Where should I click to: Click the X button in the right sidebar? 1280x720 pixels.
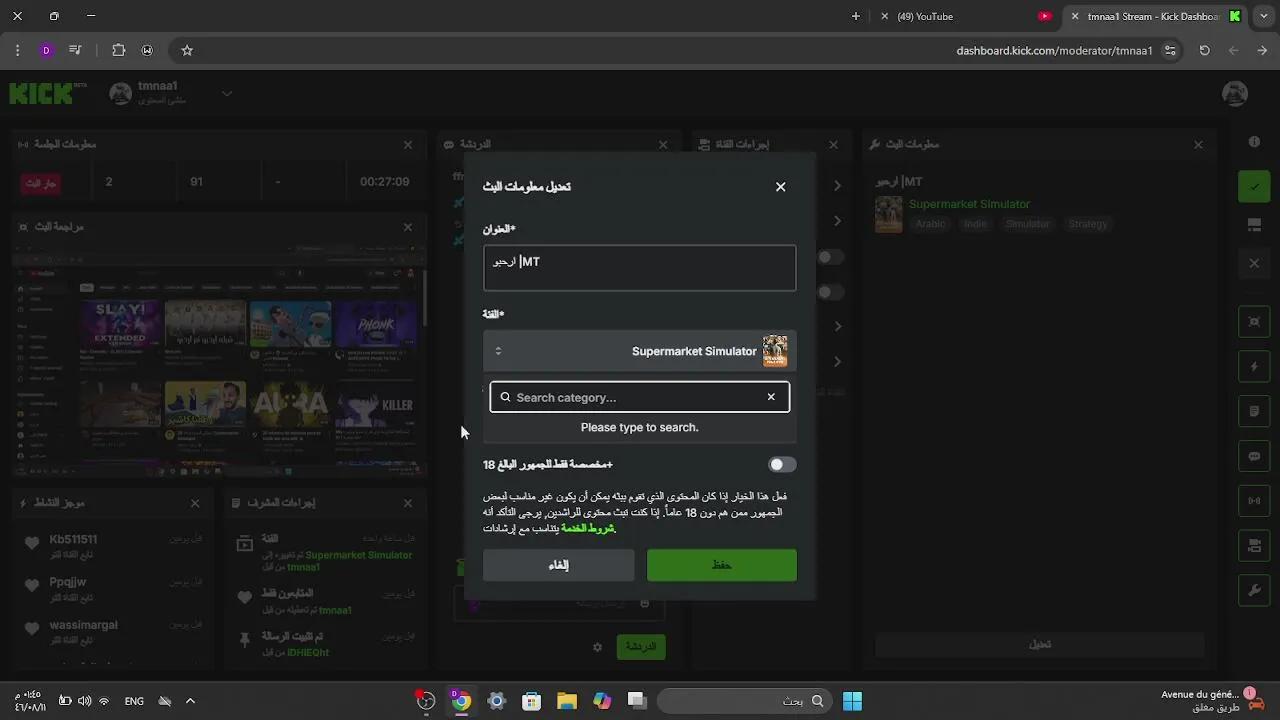coord(1254,263)
